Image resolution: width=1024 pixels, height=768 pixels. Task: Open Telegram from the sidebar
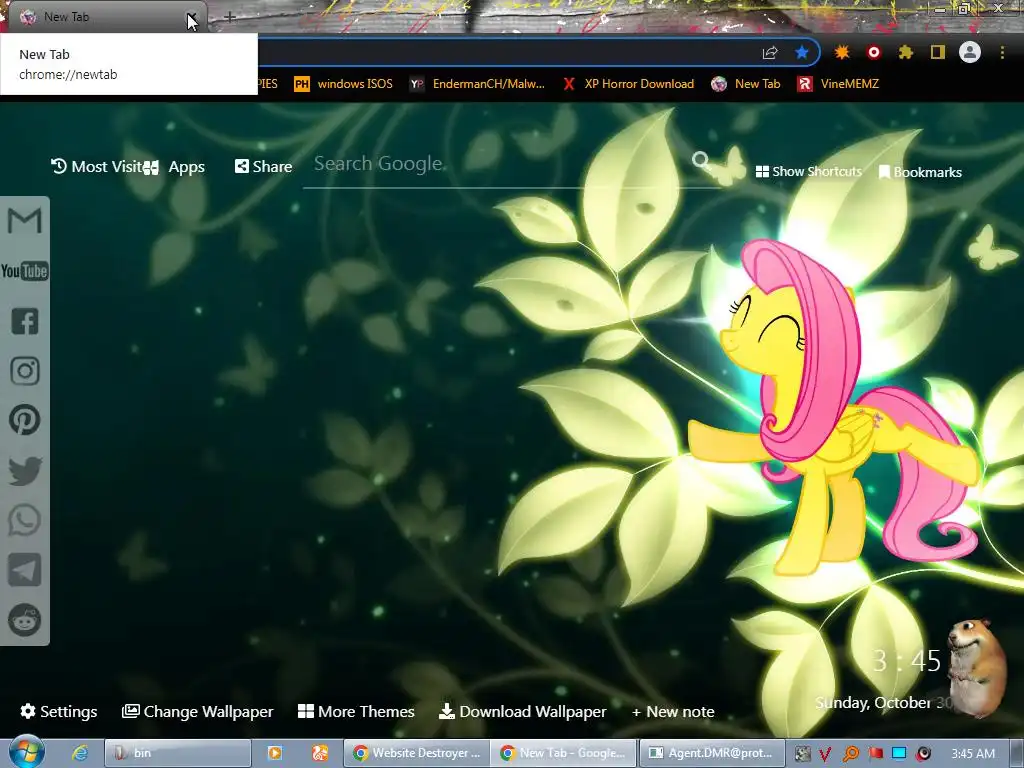[x=25, y=570]
